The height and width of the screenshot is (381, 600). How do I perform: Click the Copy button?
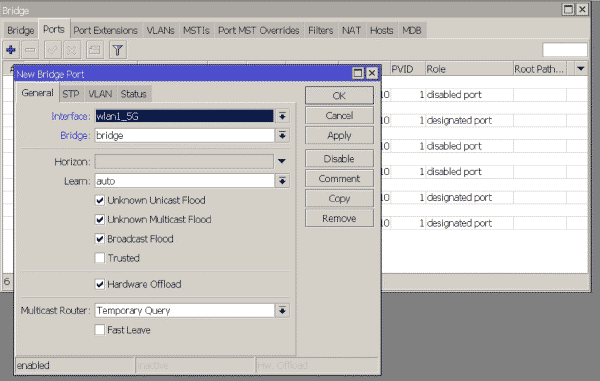coord(339,198)
